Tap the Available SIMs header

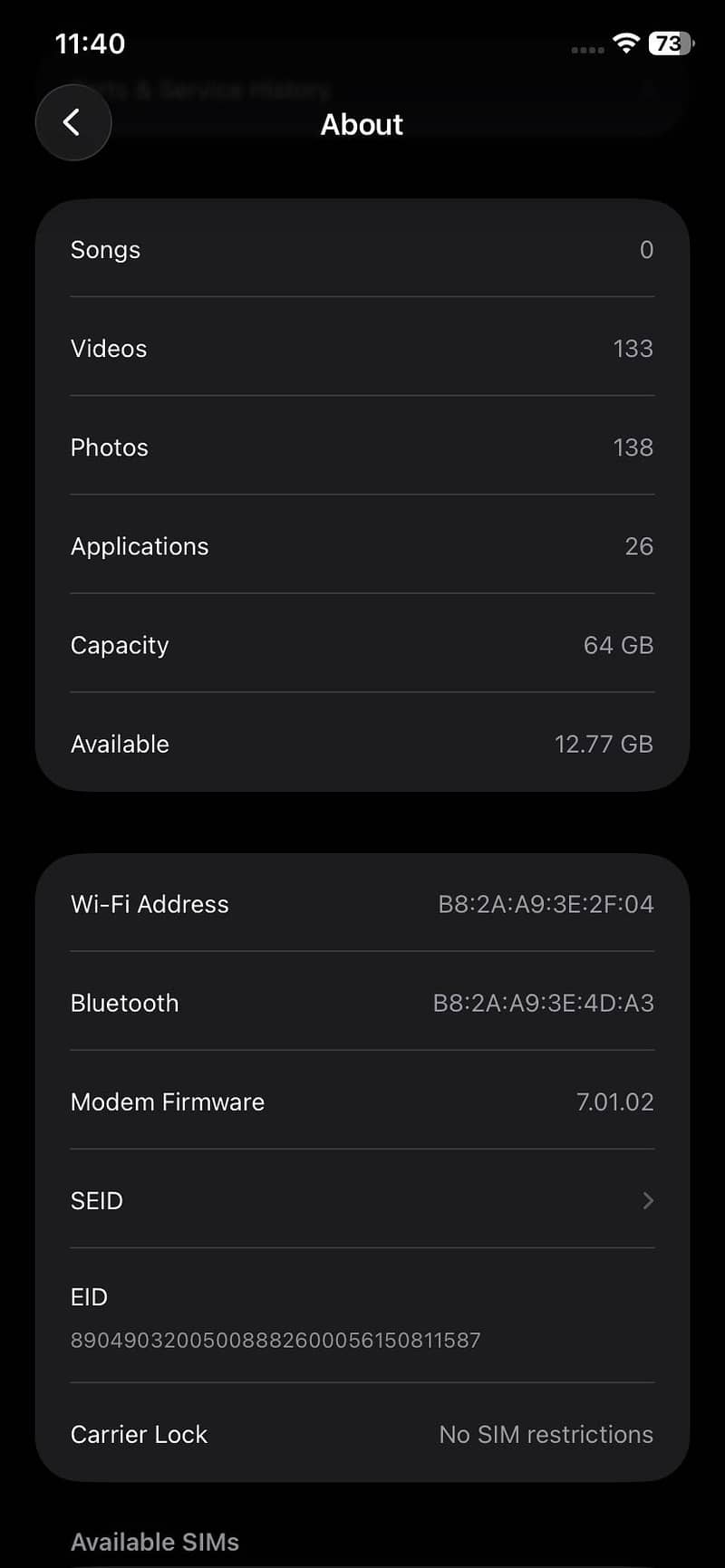pos(155,1542)
